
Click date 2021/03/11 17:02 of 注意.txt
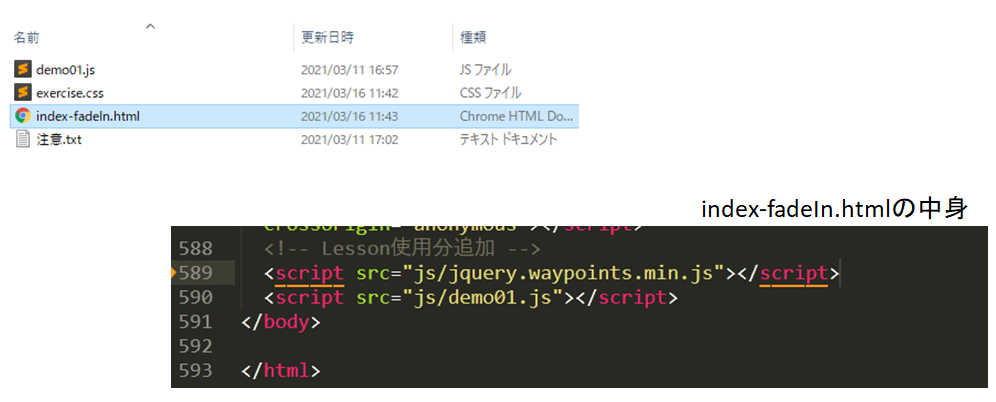pyautogui.click(x=349, y=140)
